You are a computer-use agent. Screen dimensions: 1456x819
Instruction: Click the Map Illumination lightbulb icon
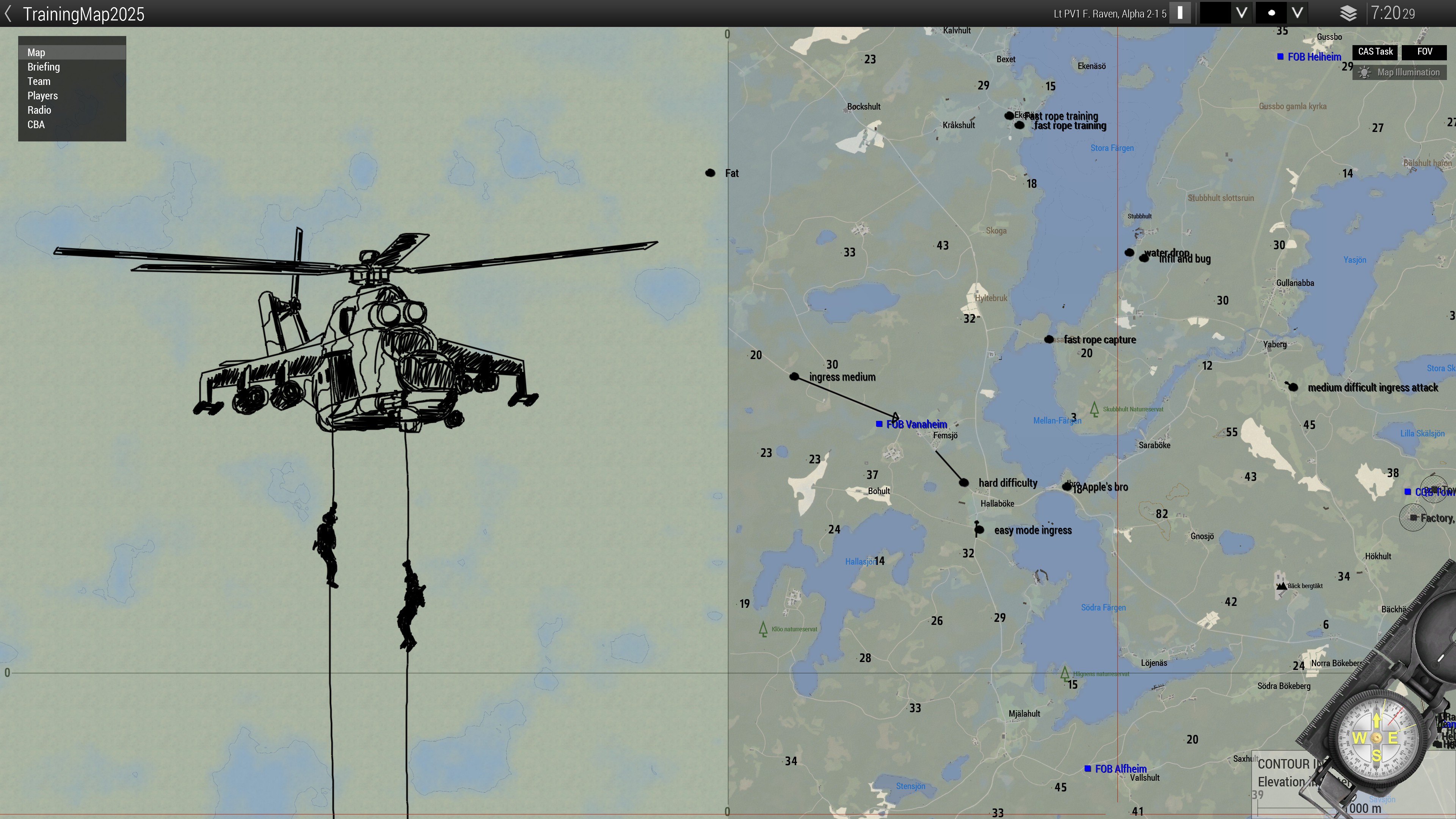(x=1365, y=72)
